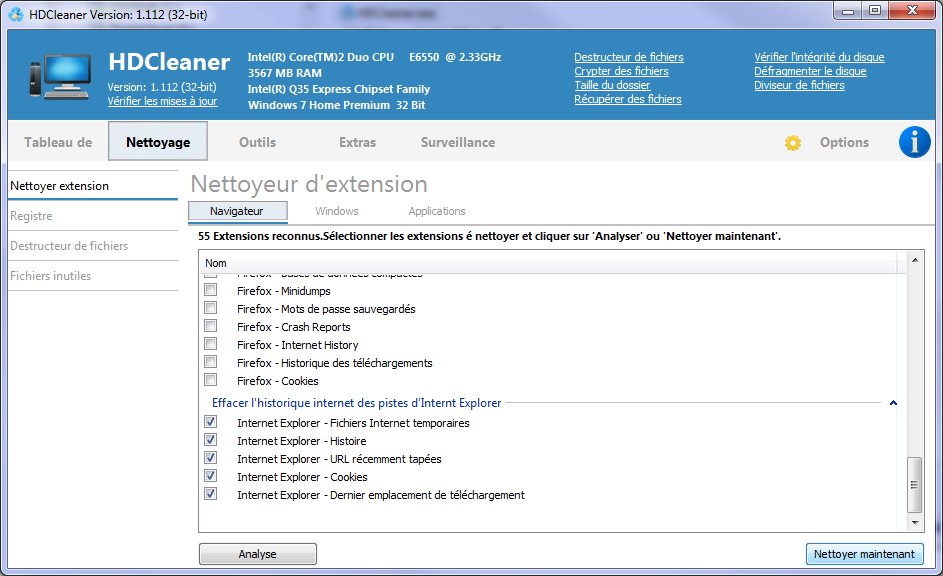943x576 pixels.
Task: Click the list scrollbar up arrow
Action: point(915,260)
